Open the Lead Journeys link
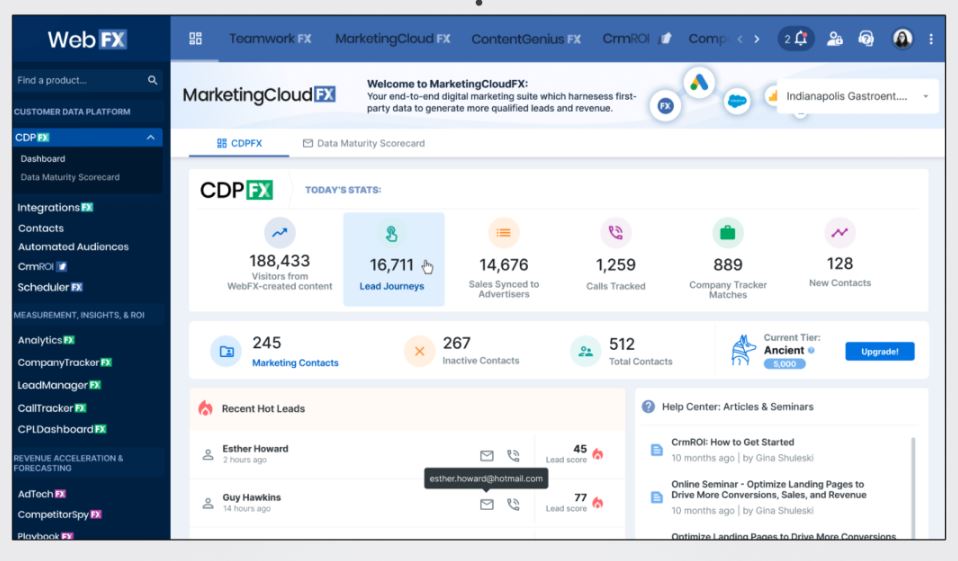Image resolution: width=958 pixels, height=561 pixels. pyautogui.click(x=392, y=286)
